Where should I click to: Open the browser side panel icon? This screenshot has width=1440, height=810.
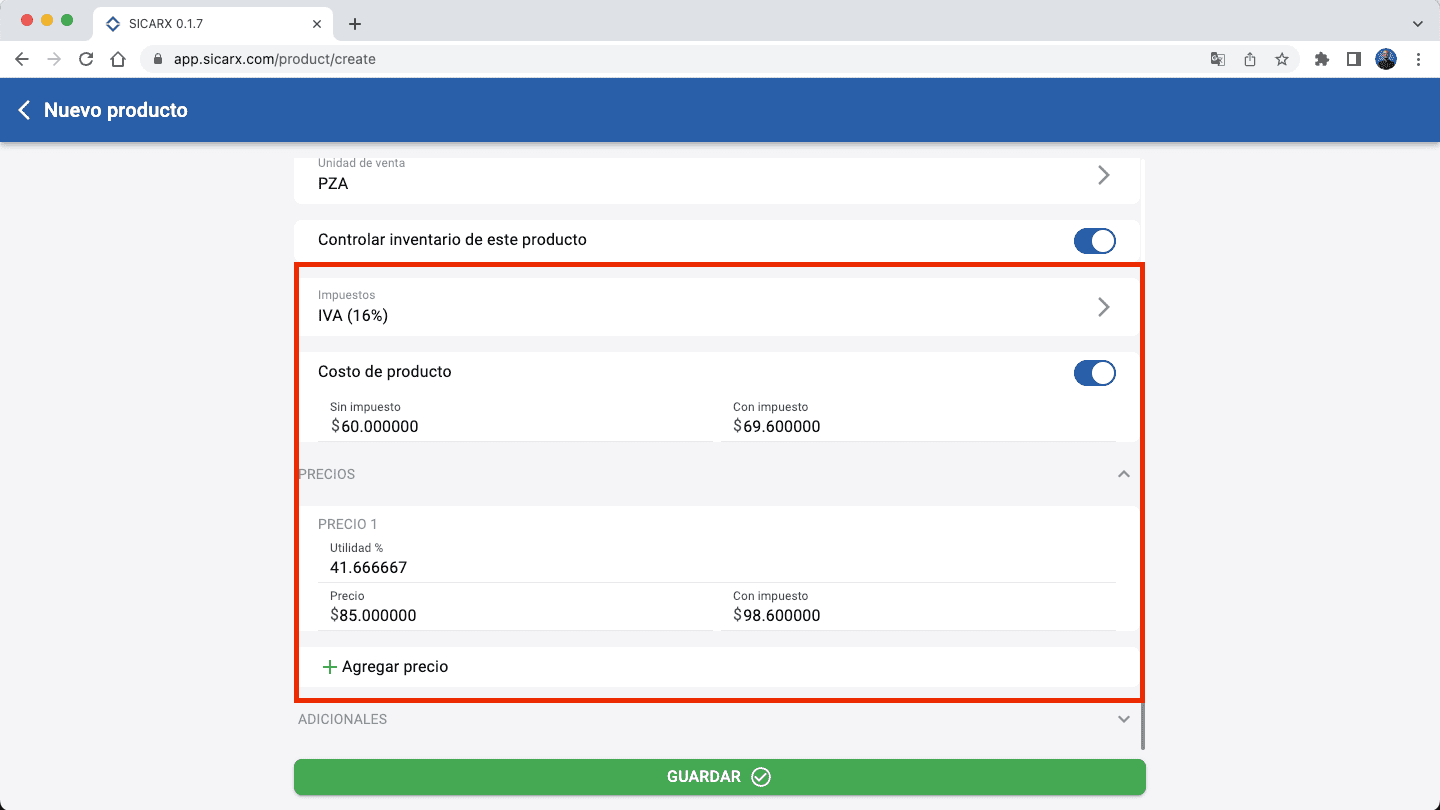[x=1353, y=59]
